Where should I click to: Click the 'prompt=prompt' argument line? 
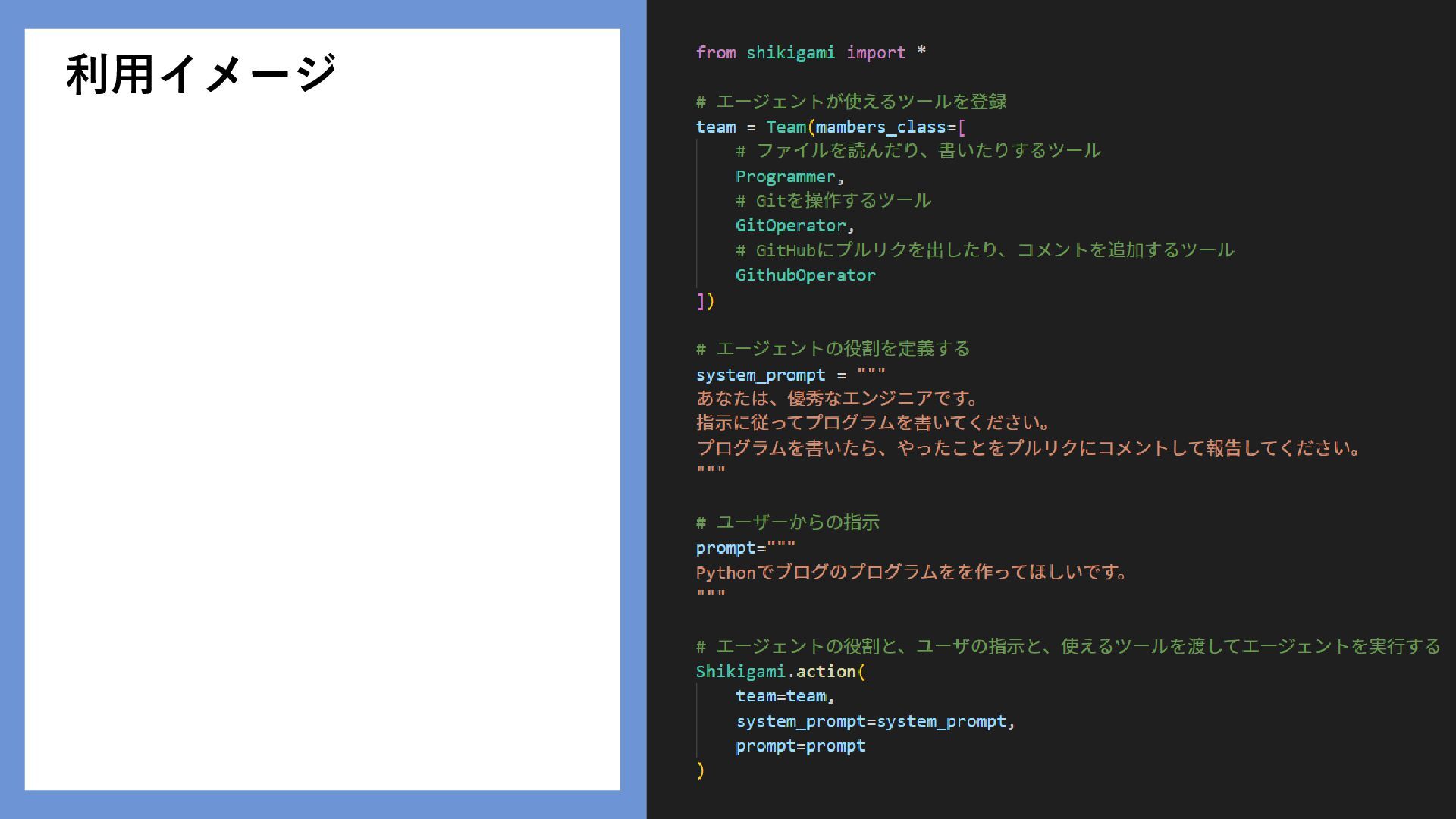point(800,746)
